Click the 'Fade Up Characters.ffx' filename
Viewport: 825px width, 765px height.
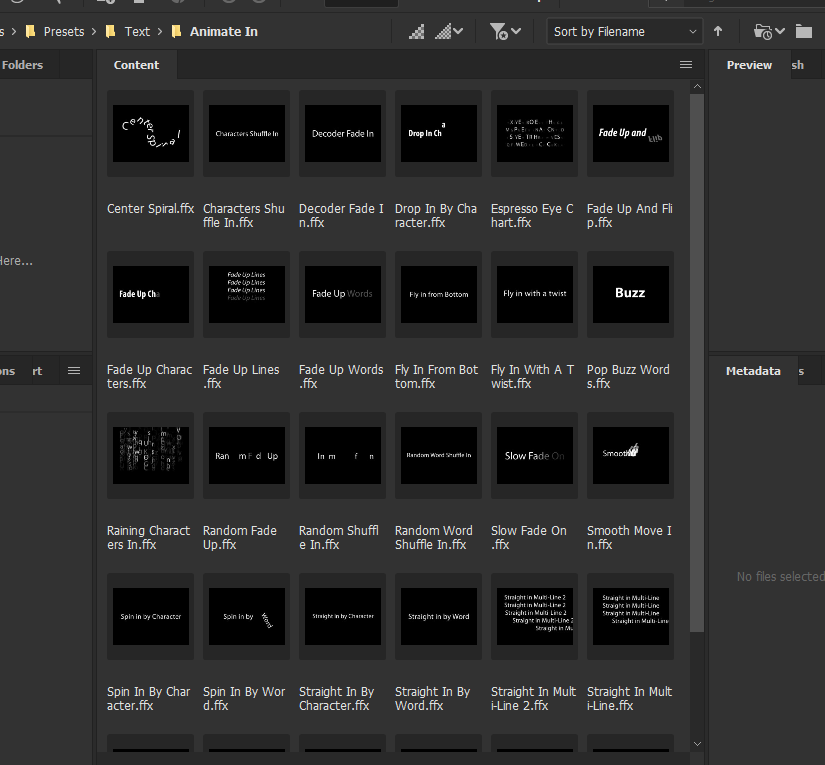tap(149, 376)
